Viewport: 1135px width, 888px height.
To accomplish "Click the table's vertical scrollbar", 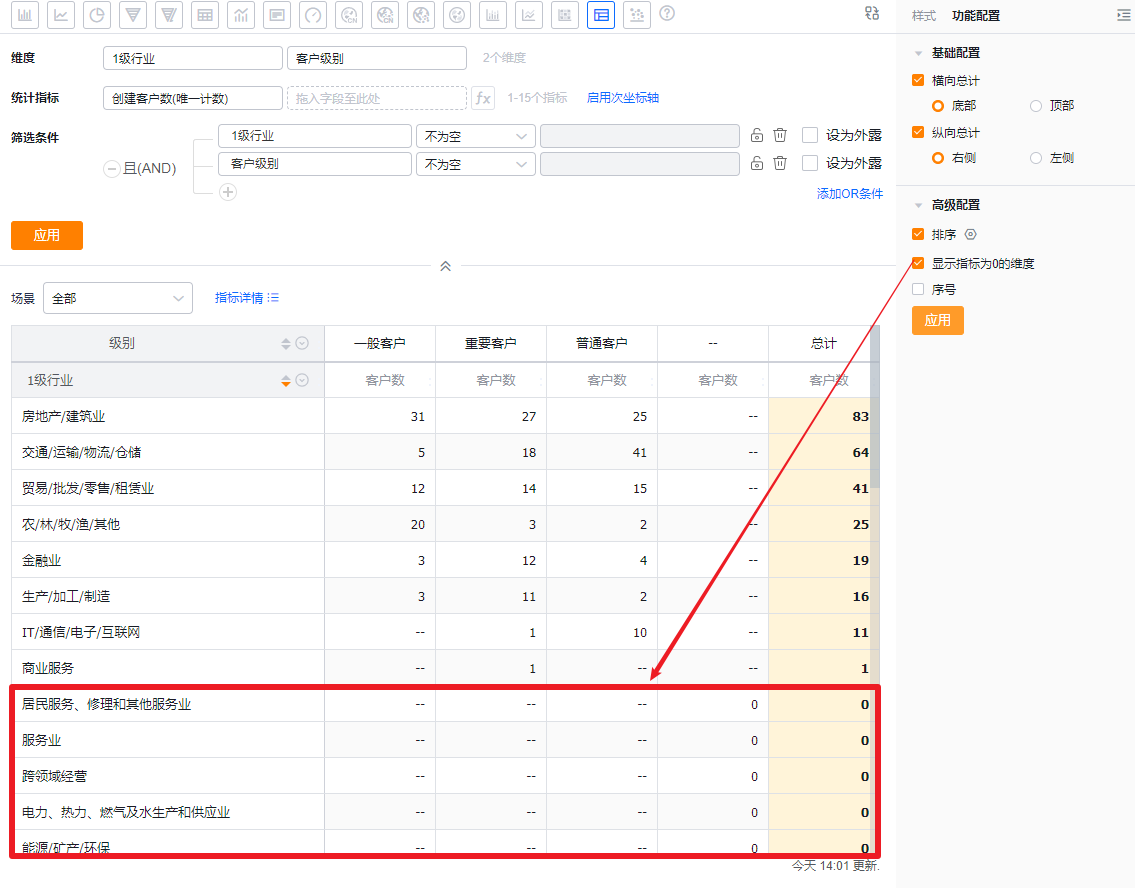I will coord(875,409).
